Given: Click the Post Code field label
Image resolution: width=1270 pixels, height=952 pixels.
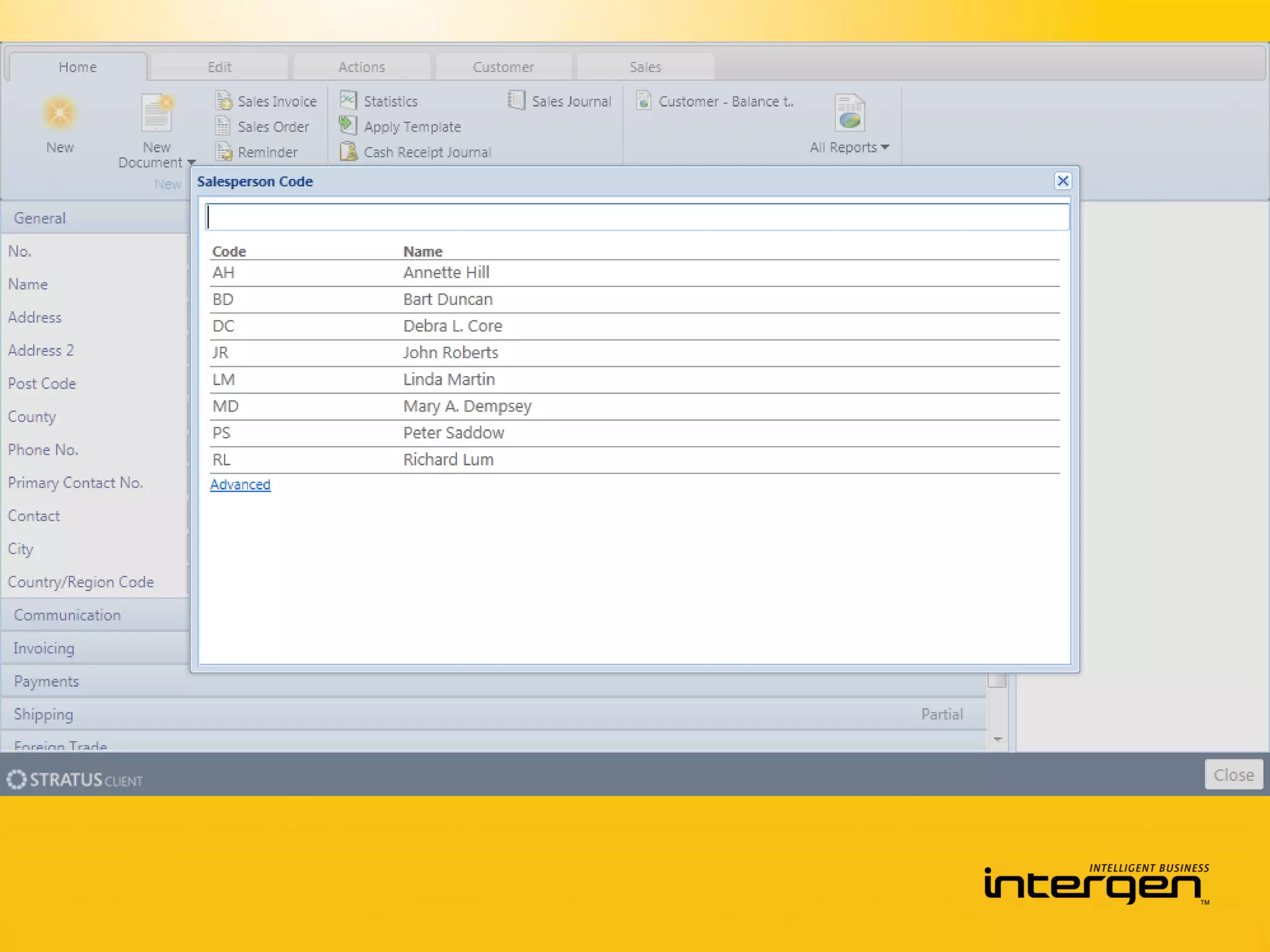Looking at the screenshot, I should (42, 384).
